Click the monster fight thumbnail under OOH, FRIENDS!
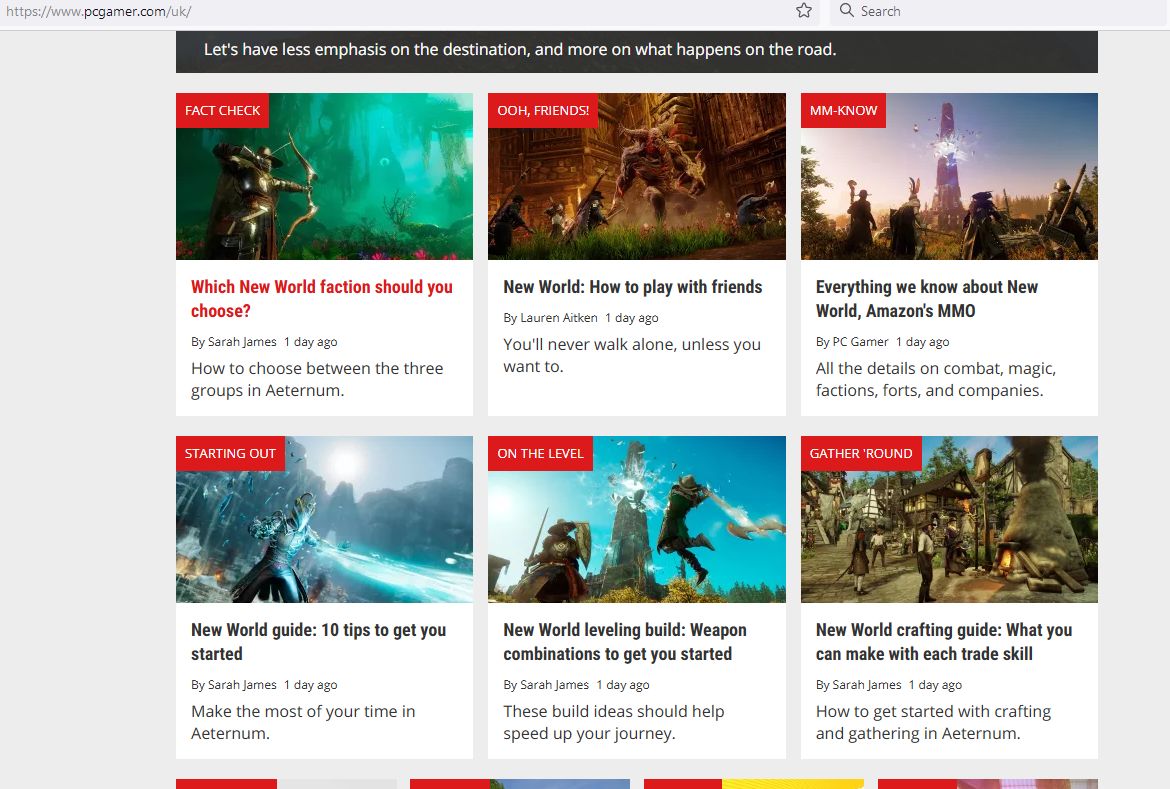1170x789 pixels. pyautogui.click(x=636, y=176)
